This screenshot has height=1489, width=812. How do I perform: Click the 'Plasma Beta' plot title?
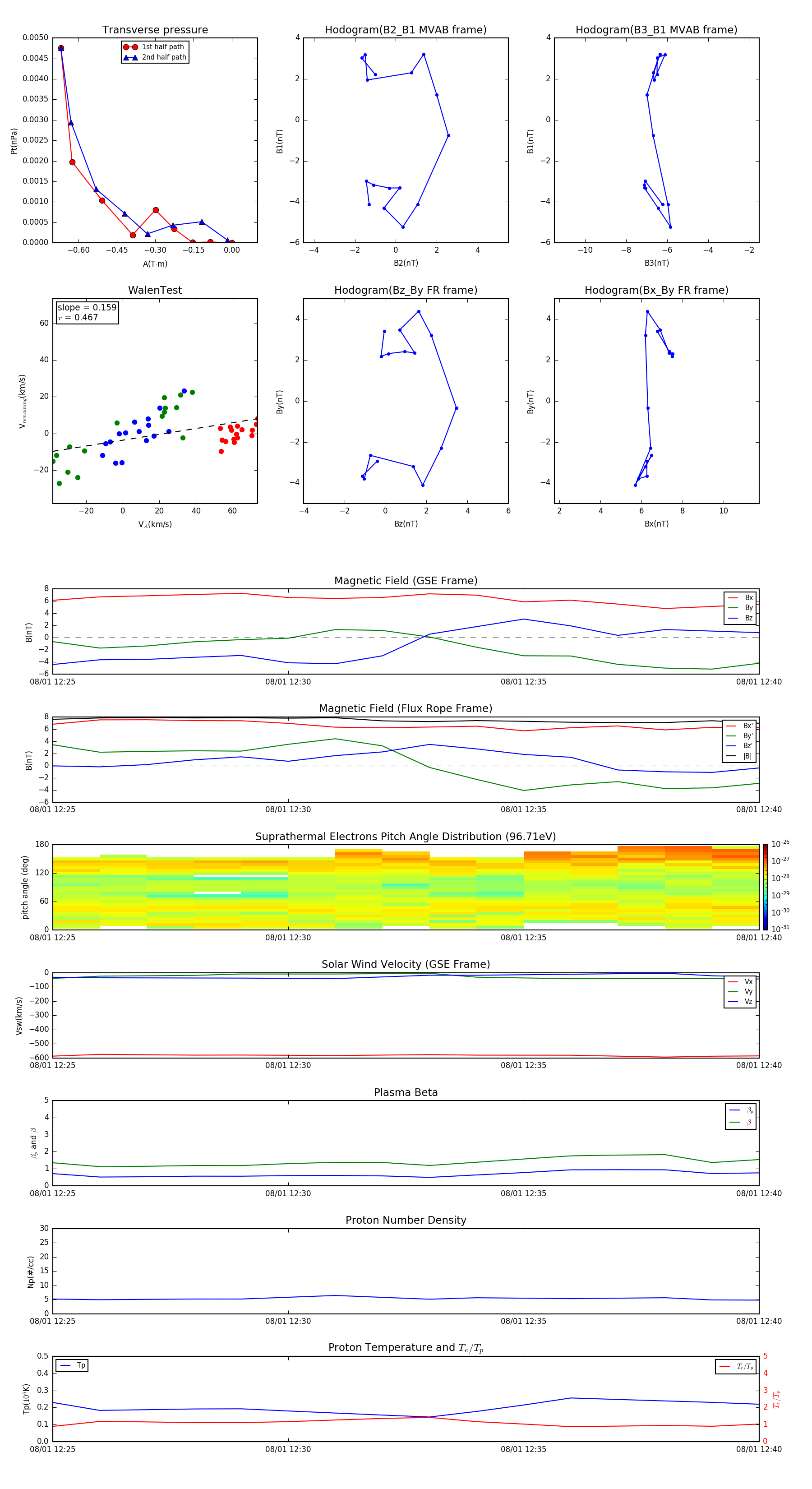pos(406,1092)
